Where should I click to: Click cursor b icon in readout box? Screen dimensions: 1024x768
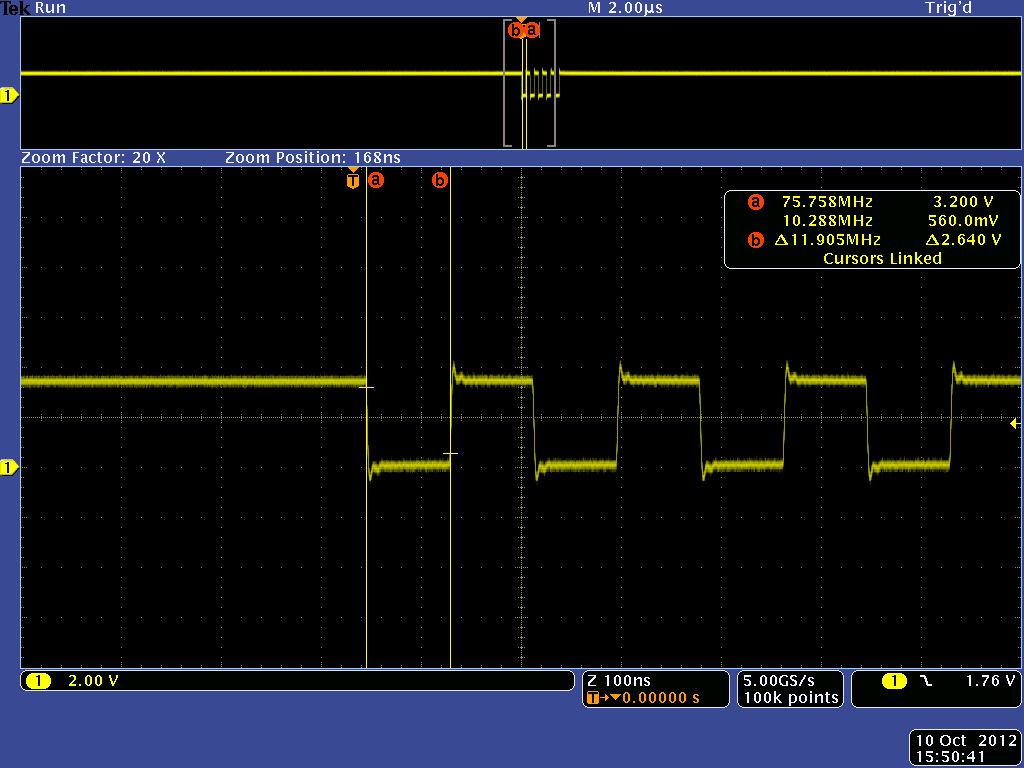[755, 240]
